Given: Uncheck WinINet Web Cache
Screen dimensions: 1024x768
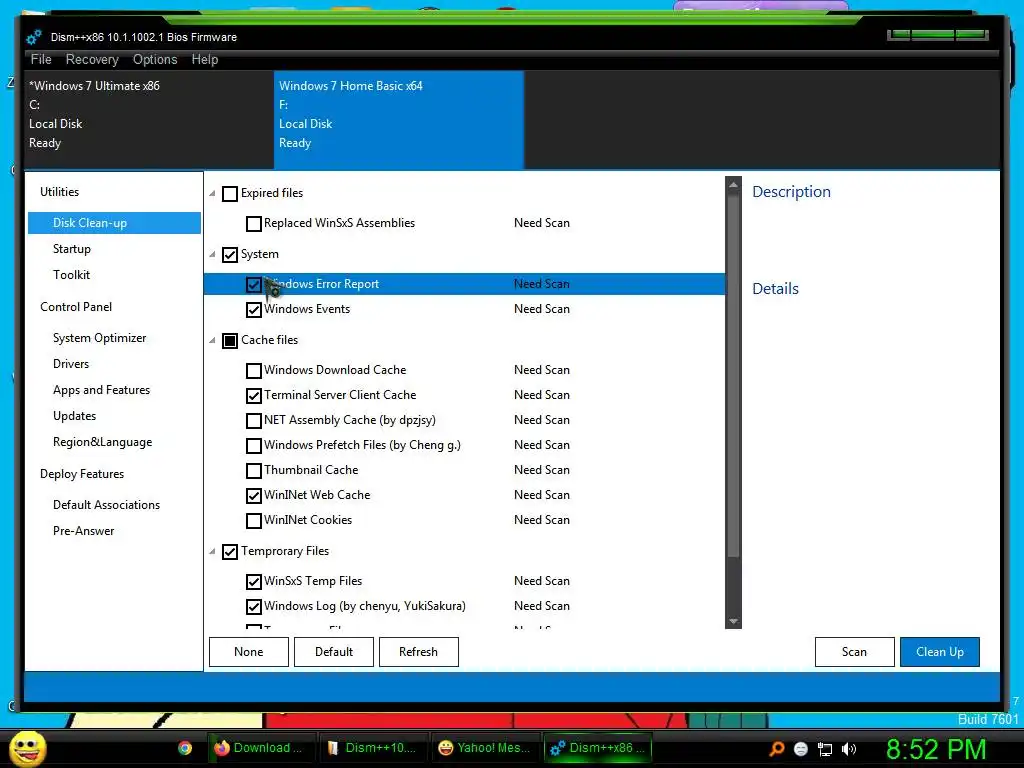Looking at the screenshot, I should click(253, 496).
